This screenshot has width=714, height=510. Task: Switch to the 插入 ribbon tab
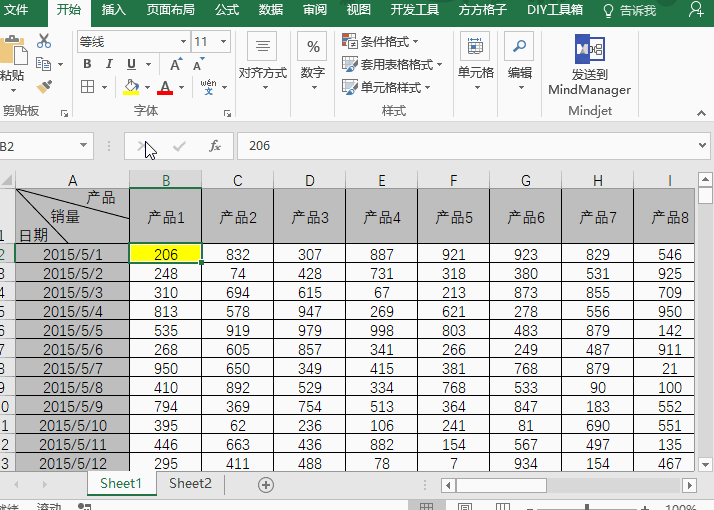click(x=114, y=10)
